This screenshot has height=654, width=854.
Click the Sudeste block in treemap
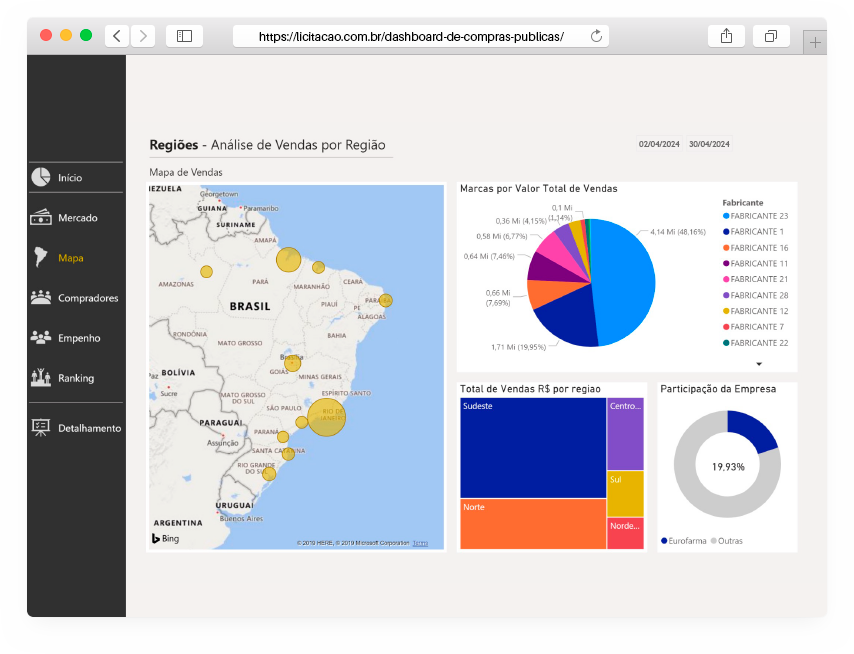532,447
